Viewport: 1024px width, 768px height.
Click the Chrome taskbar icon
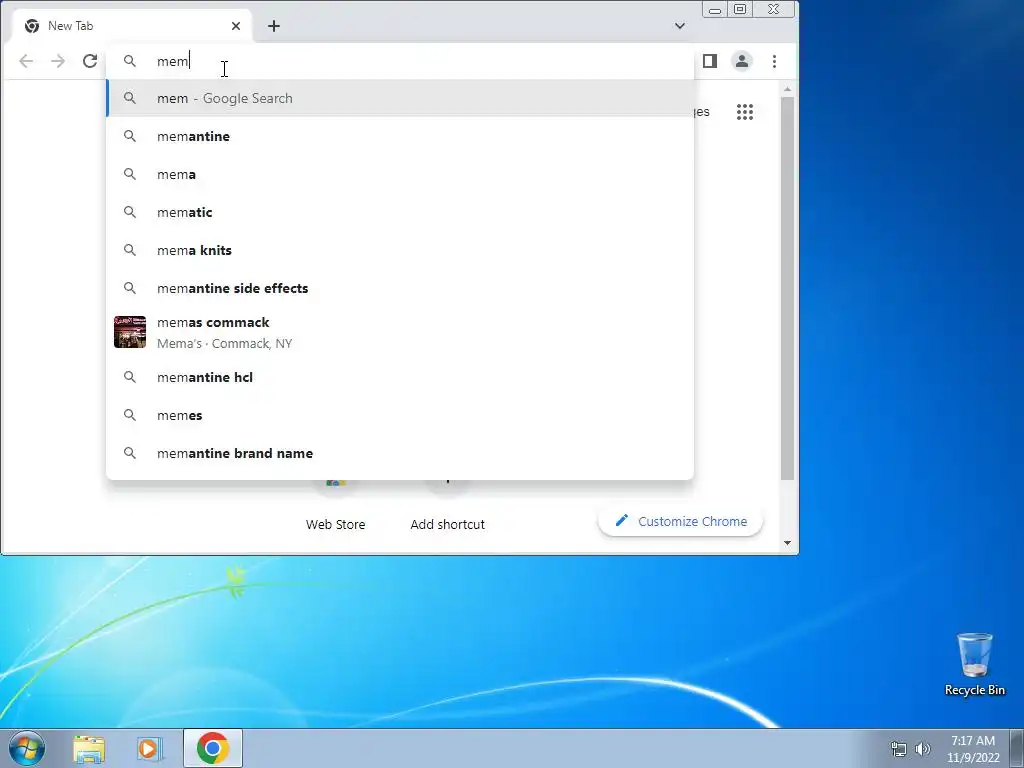[x=213, y=748]
